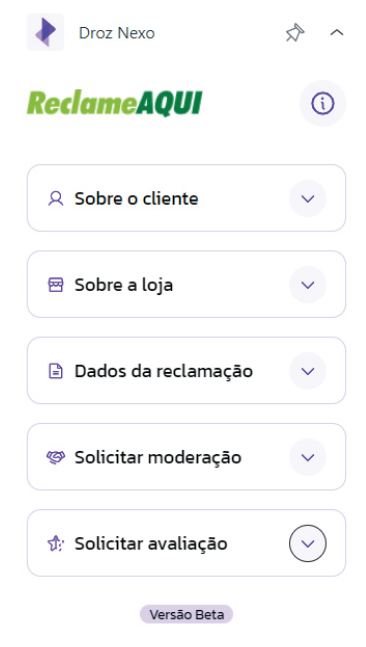Open the info icon next to ReclameAQUI

[323, 103]
